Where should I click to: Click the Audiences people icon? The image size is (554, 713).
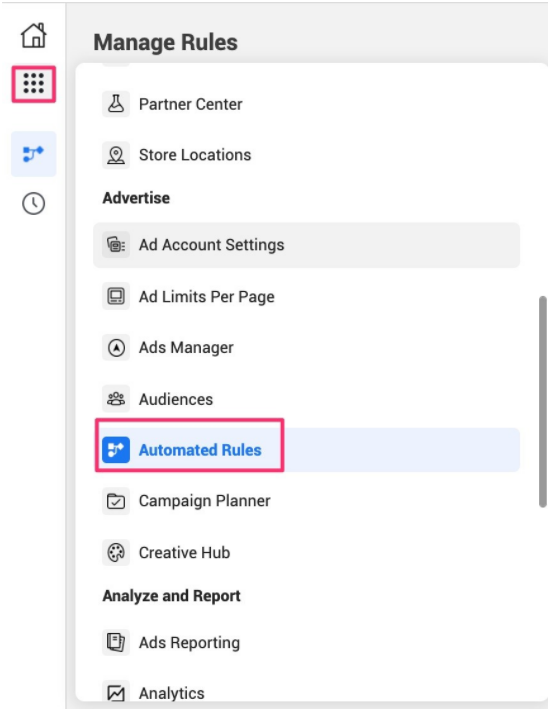tap(116, 399)
